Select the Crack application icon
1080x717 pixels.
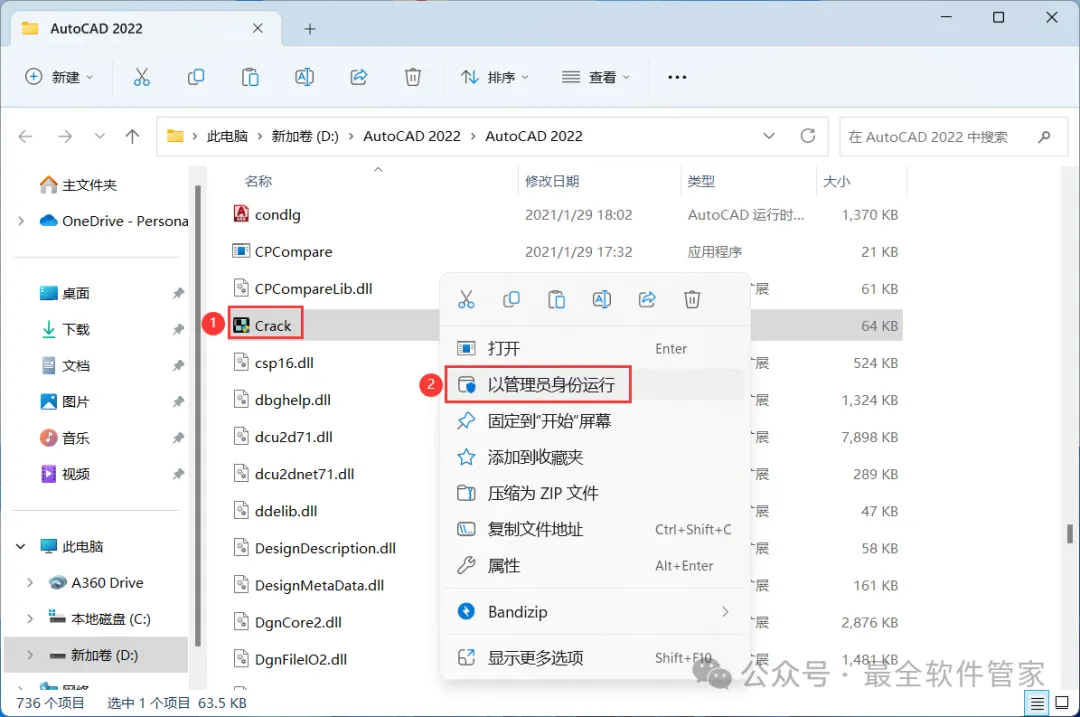pos(241,325)
